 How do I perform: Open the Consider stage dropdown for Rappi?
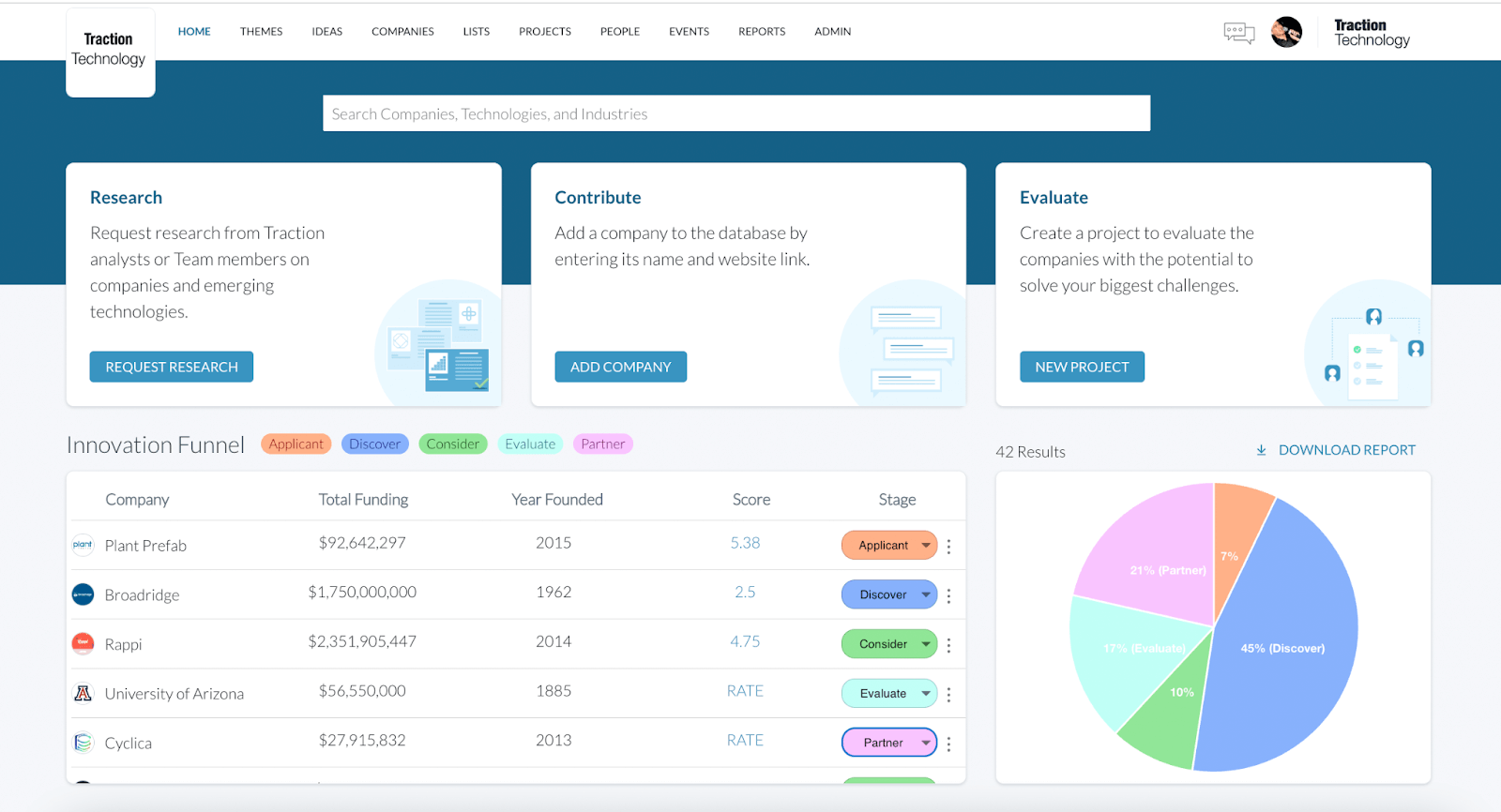click(889, 643)
